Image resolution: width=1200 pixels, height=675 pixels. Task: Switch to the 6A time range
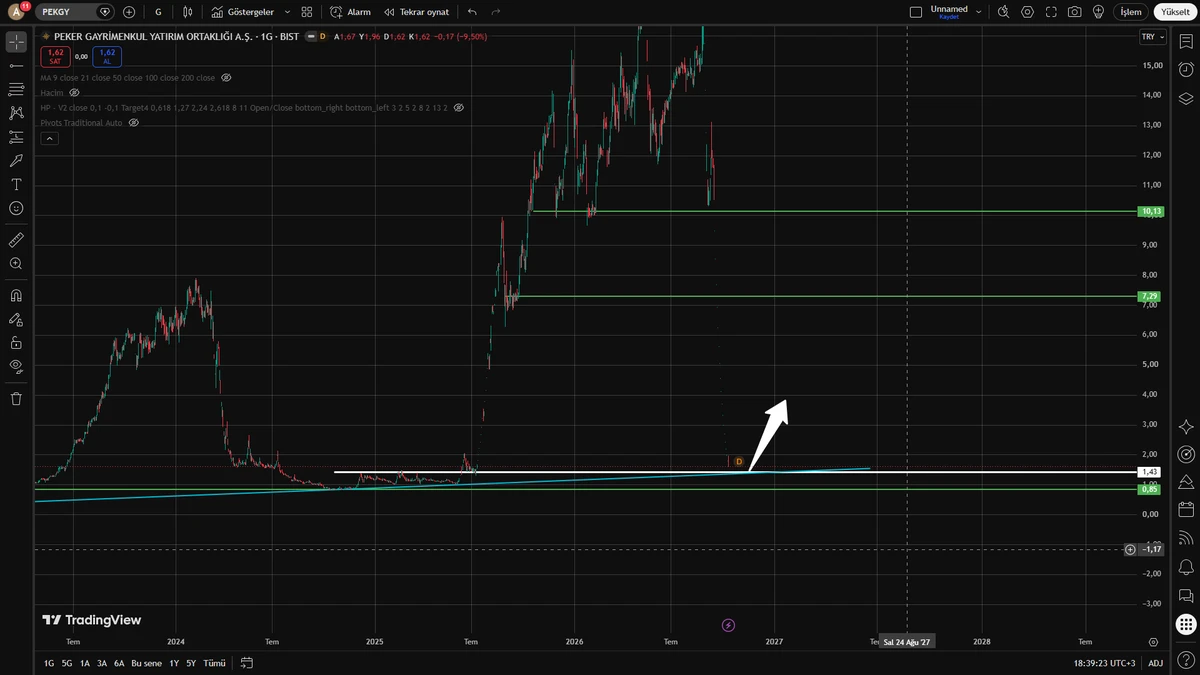(119, 663)
